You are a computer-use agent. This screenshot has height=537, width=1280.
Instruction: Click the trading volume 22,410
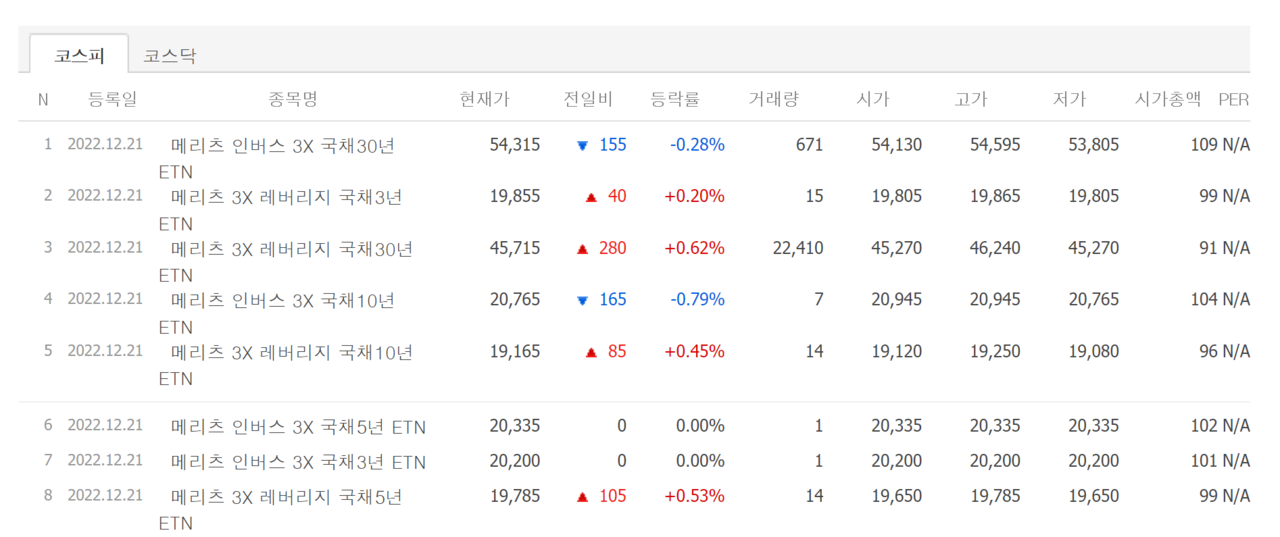pyautogui.click(x=798, y=248)
